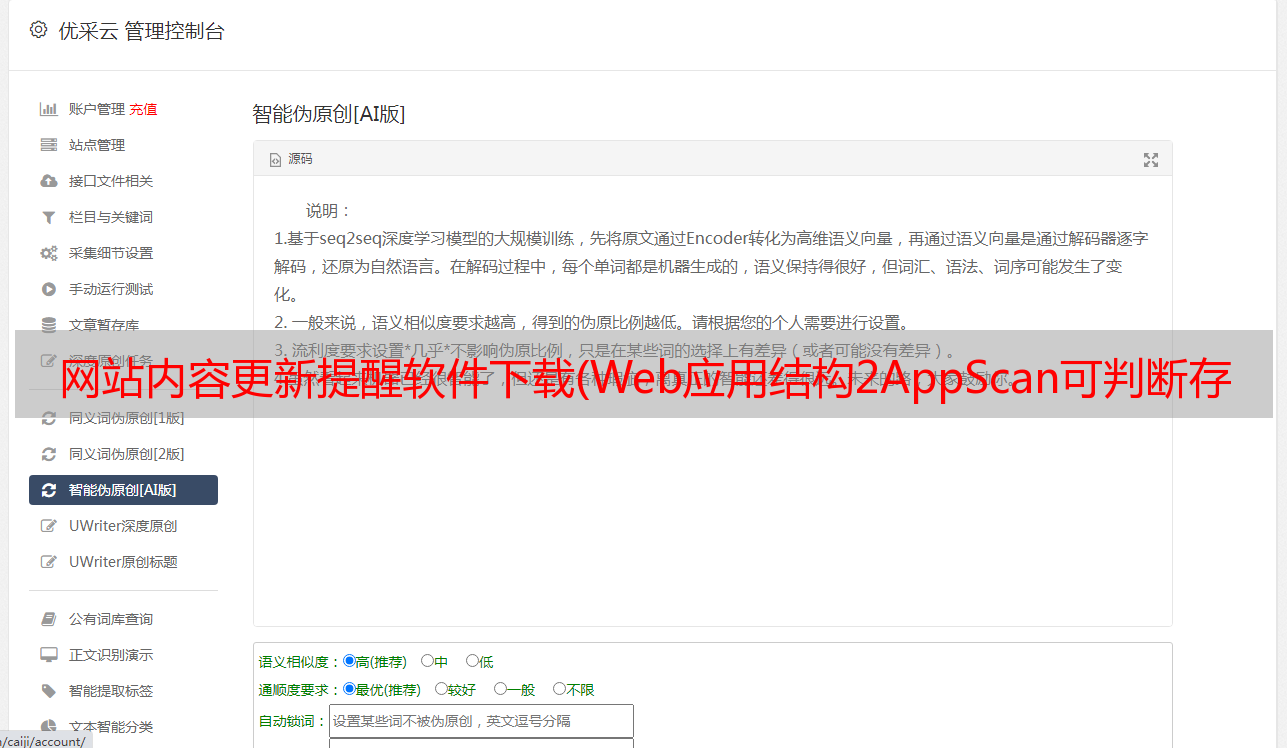This screenshot has width=1287, height=748.
Task: Select 通顺度要求 较好 radio
Action: [x=441, y=689]
